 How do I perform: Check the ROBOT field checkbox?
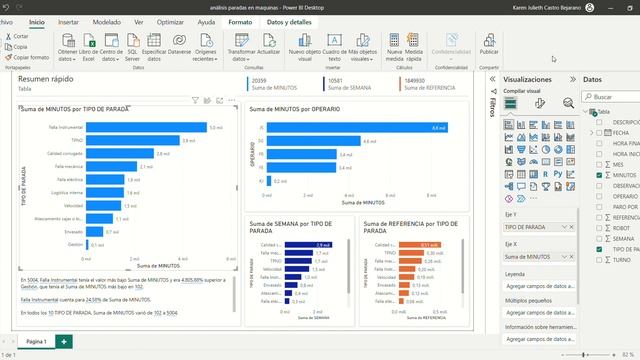pos(599,228)
